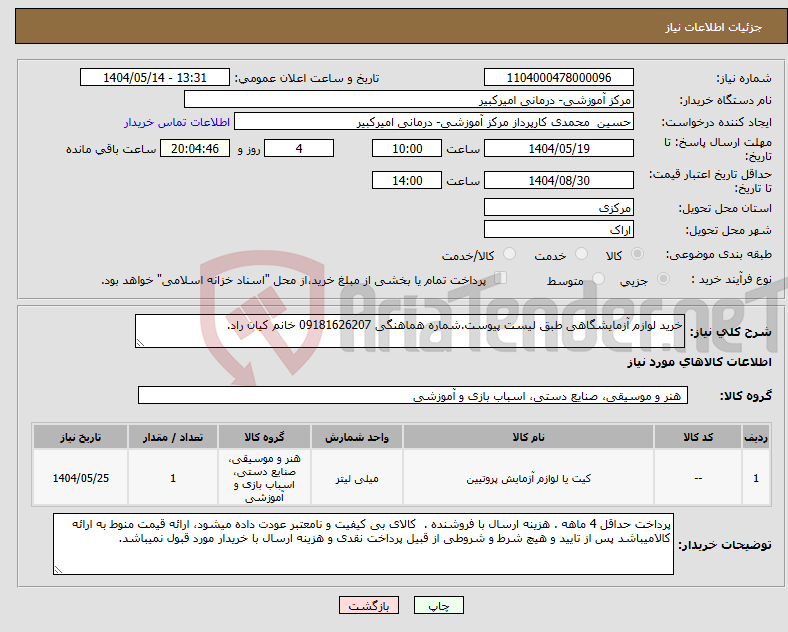
Task: Click the چاپ print button
Action: click(x=439, y=605)
